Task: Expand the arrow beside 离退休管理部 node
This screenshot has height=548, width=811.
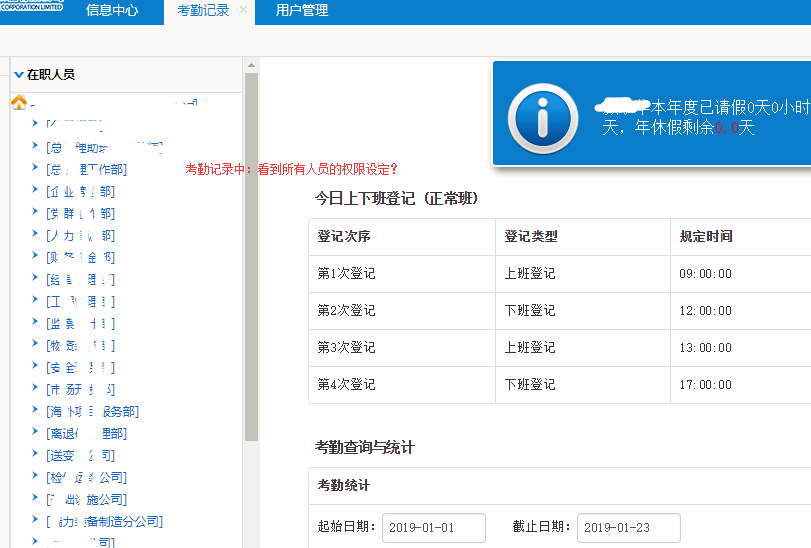Action: click(35, 432)
